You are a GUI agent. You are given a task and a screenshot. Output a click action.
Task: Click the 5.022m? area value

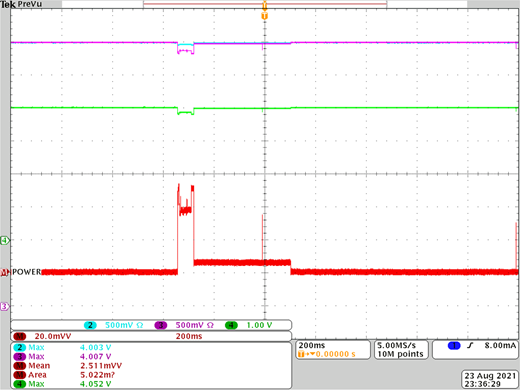(x=97, y=375)
